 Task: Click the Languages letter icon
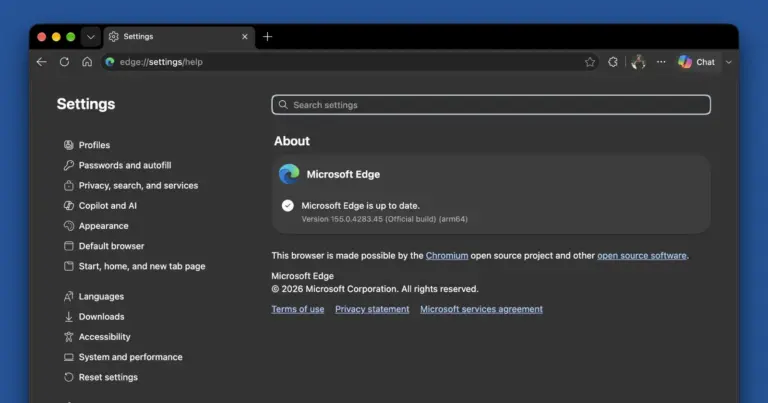[69, 297]
